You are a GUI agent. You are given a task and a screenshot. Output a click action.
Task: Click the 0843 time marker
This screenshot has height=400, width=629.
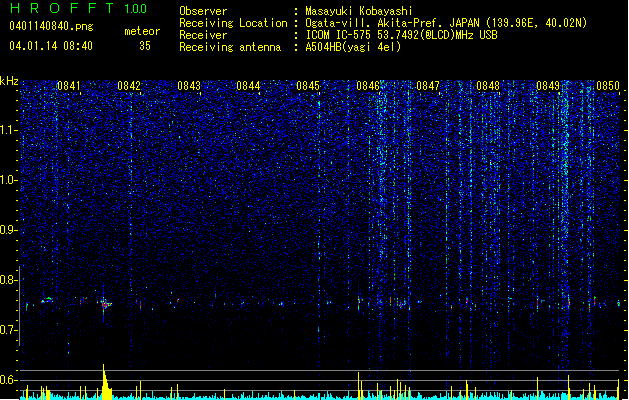point(189,86)
